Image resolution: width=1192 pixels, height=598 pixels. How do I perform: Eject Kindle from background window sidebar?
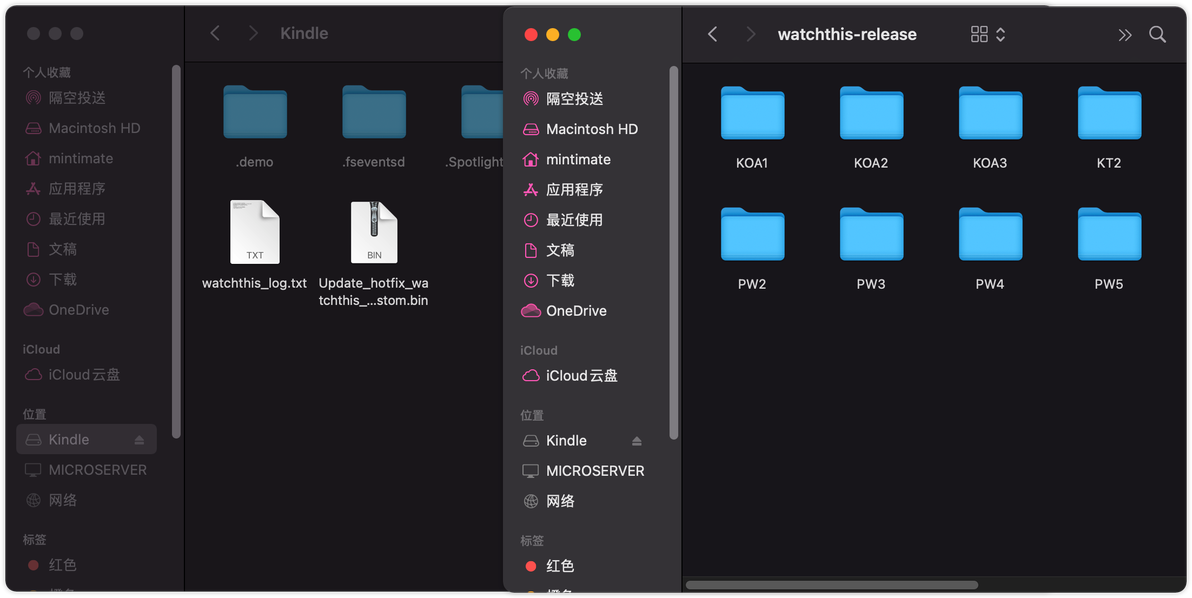[x=139, y=441]
